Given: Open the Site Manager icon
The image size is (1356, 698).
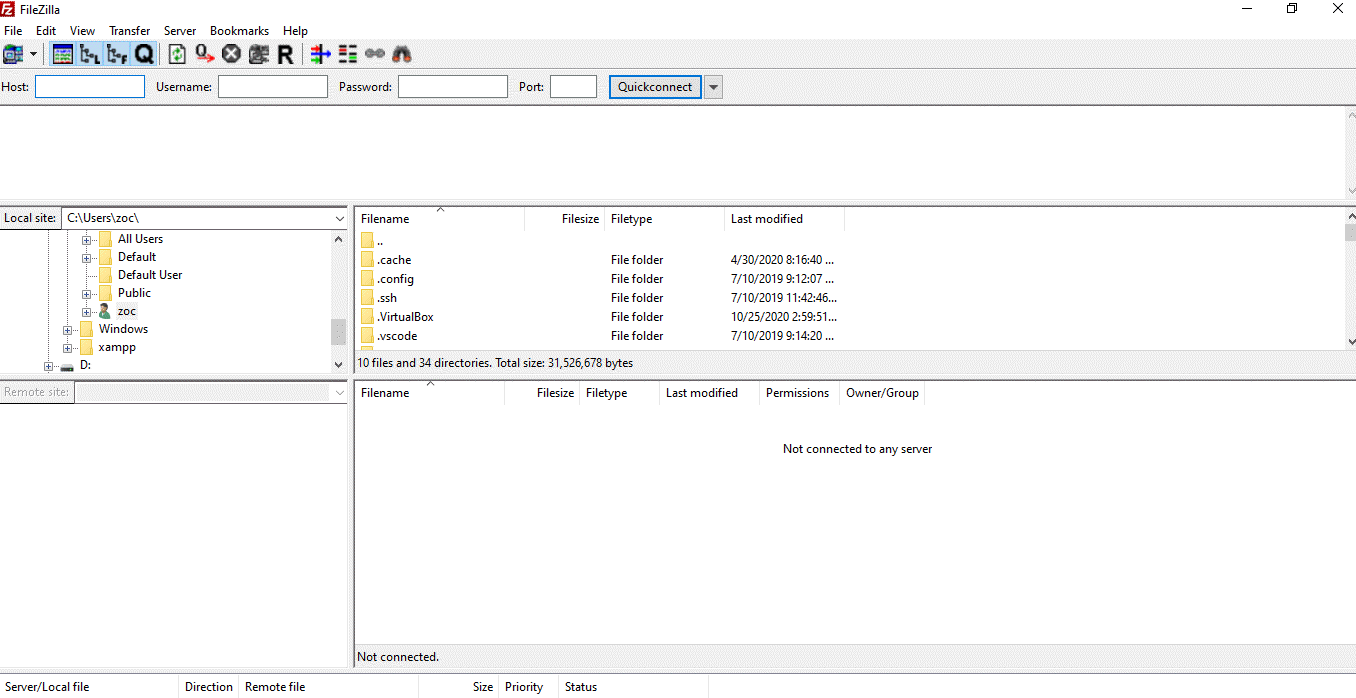Looking at the screenshot, I should point(13,54).
